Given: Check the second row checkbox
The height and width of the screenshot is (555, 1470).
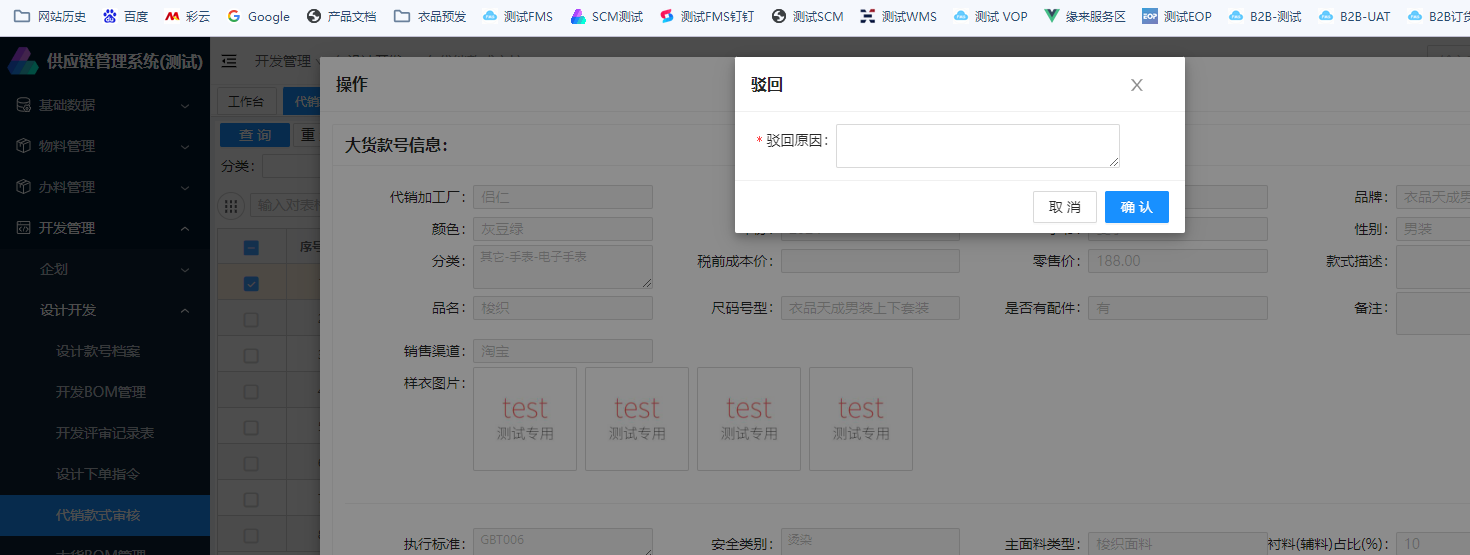Looking at the screenshot, I should pyautogui.click(x=252, y=320).
